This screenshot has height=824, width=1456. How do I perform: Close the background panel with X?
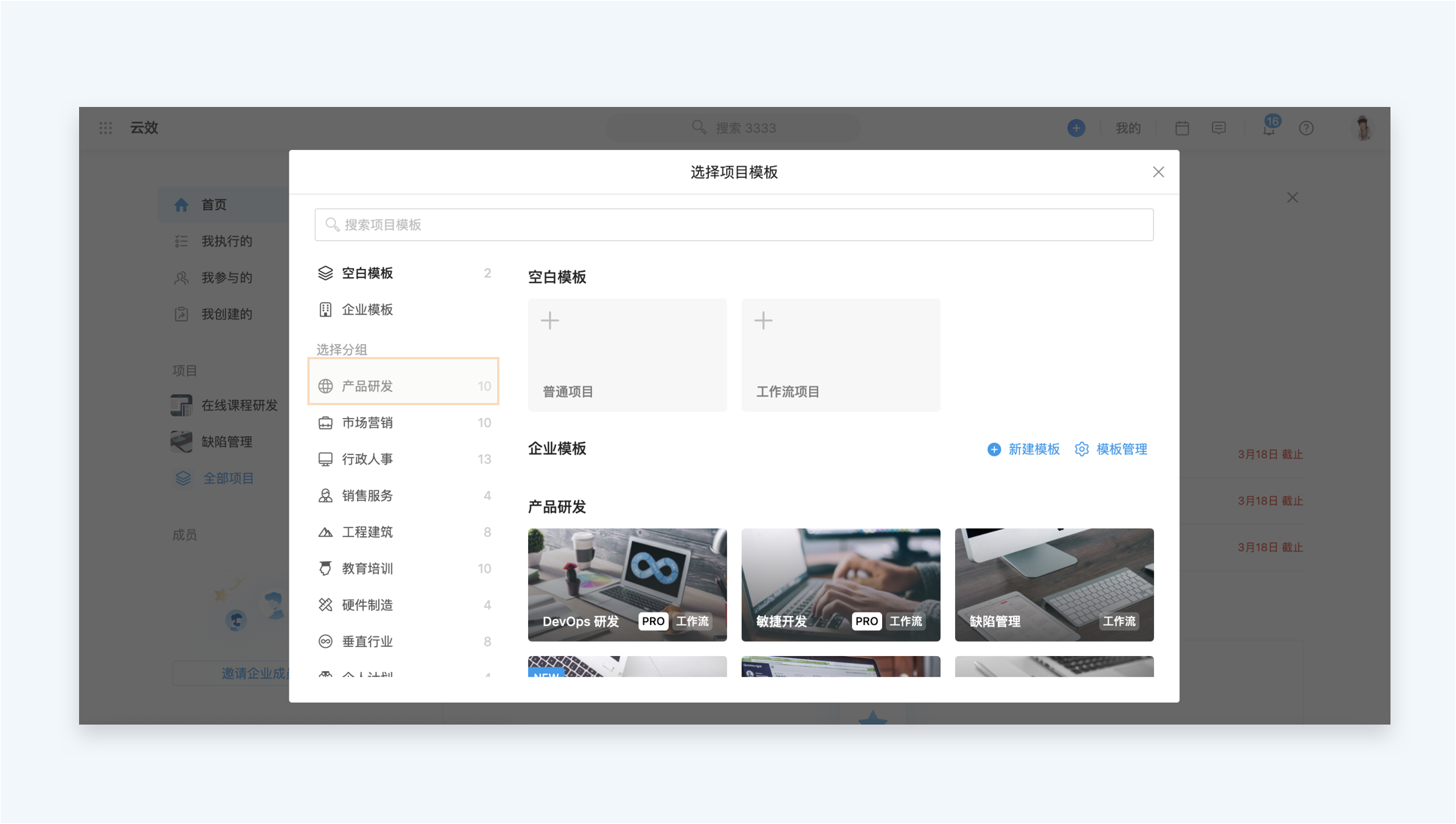(1293, 197)
